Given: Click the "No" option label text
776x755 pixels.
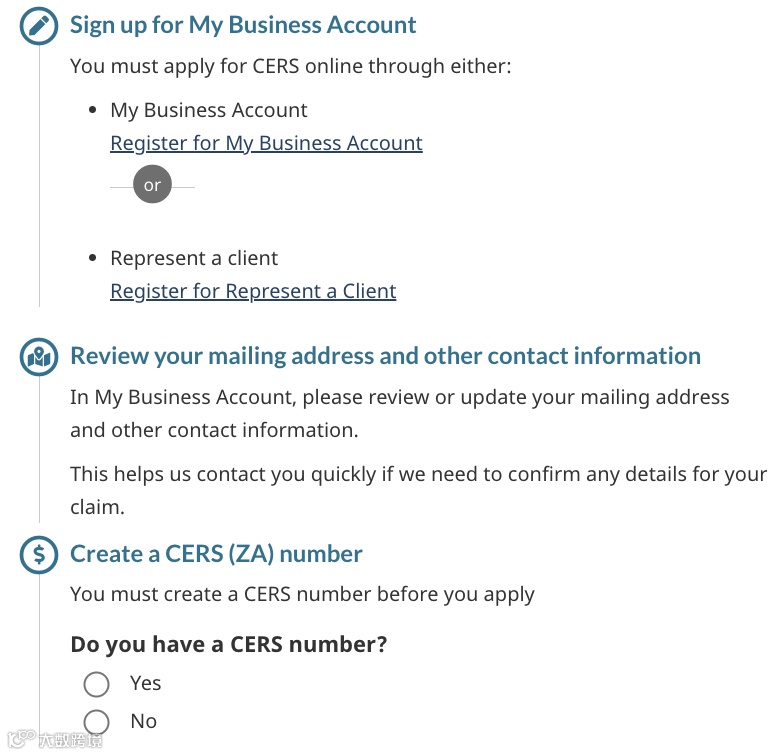Looking at the screenshot, I should tap(143, 721).
